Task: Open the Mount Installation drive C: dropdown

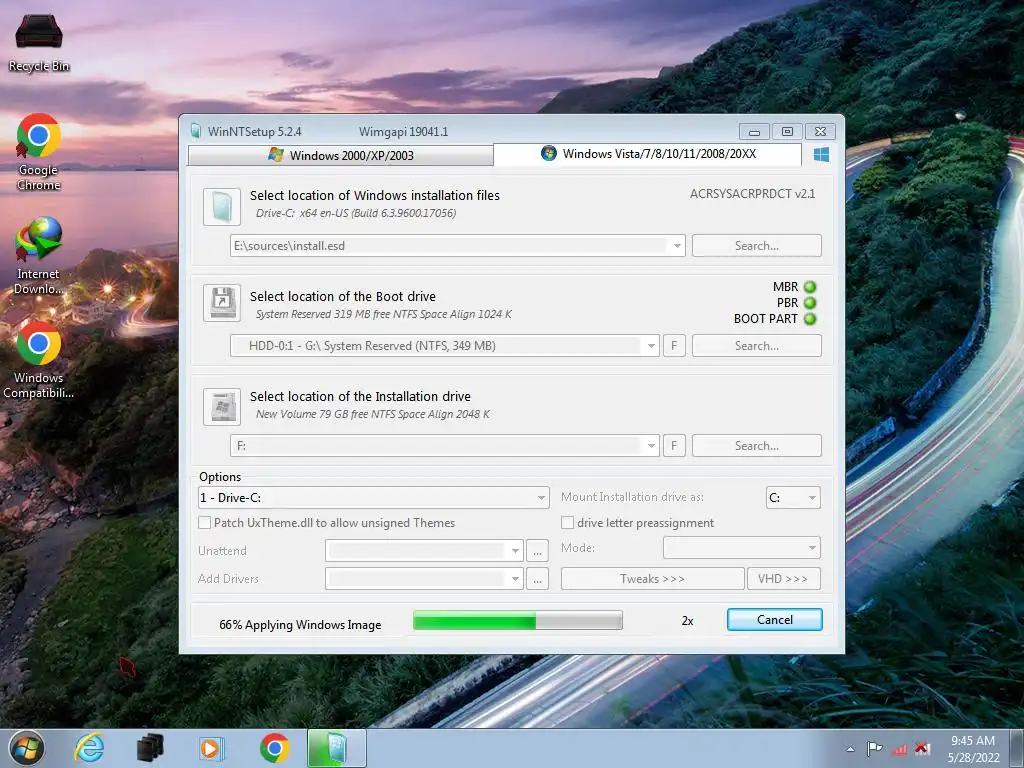Action: tap(793, 498)
